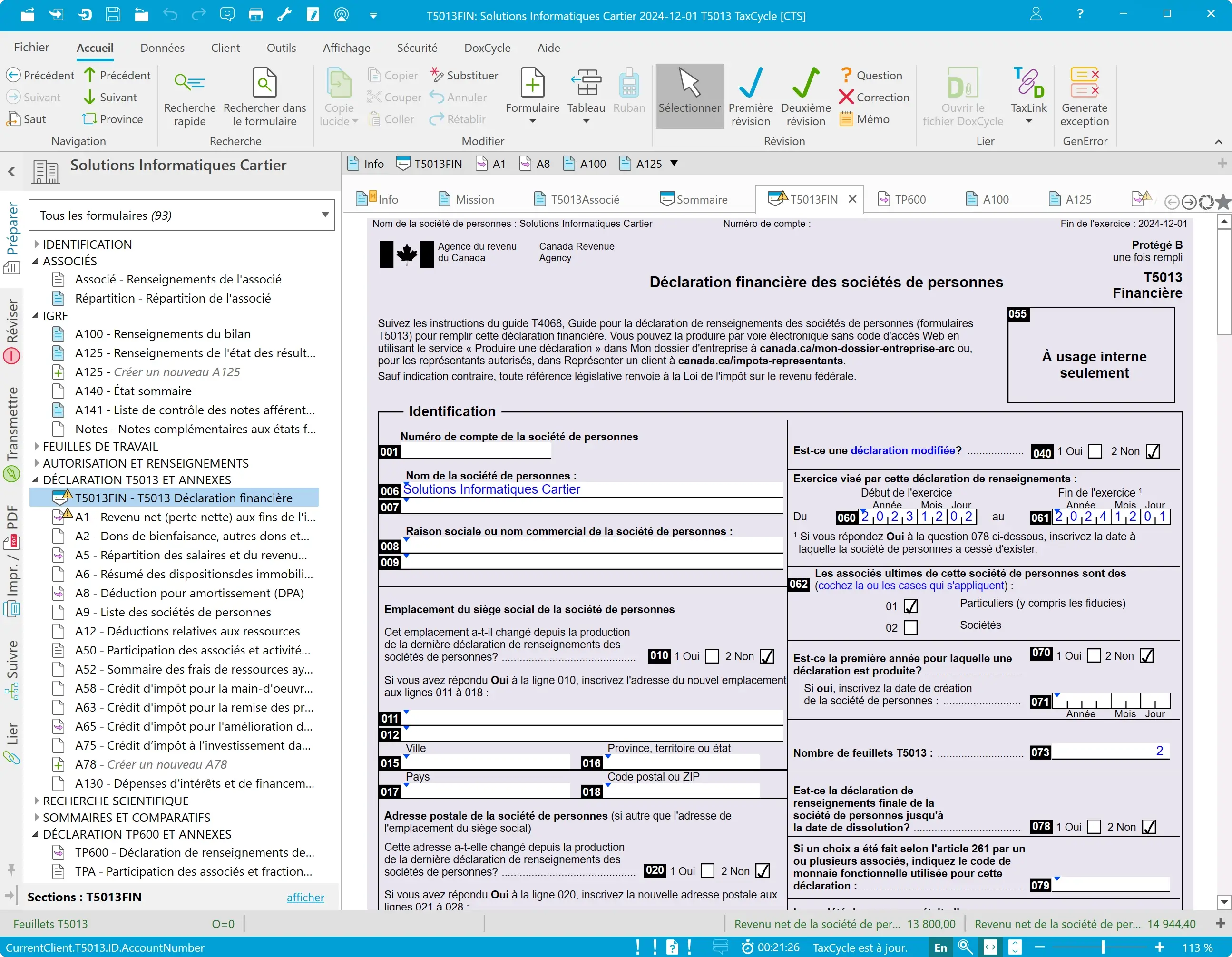This screenshot has height=957, width=1232.
Task: Open the Tous les formulaires dropdown
Action: (325, 215)
